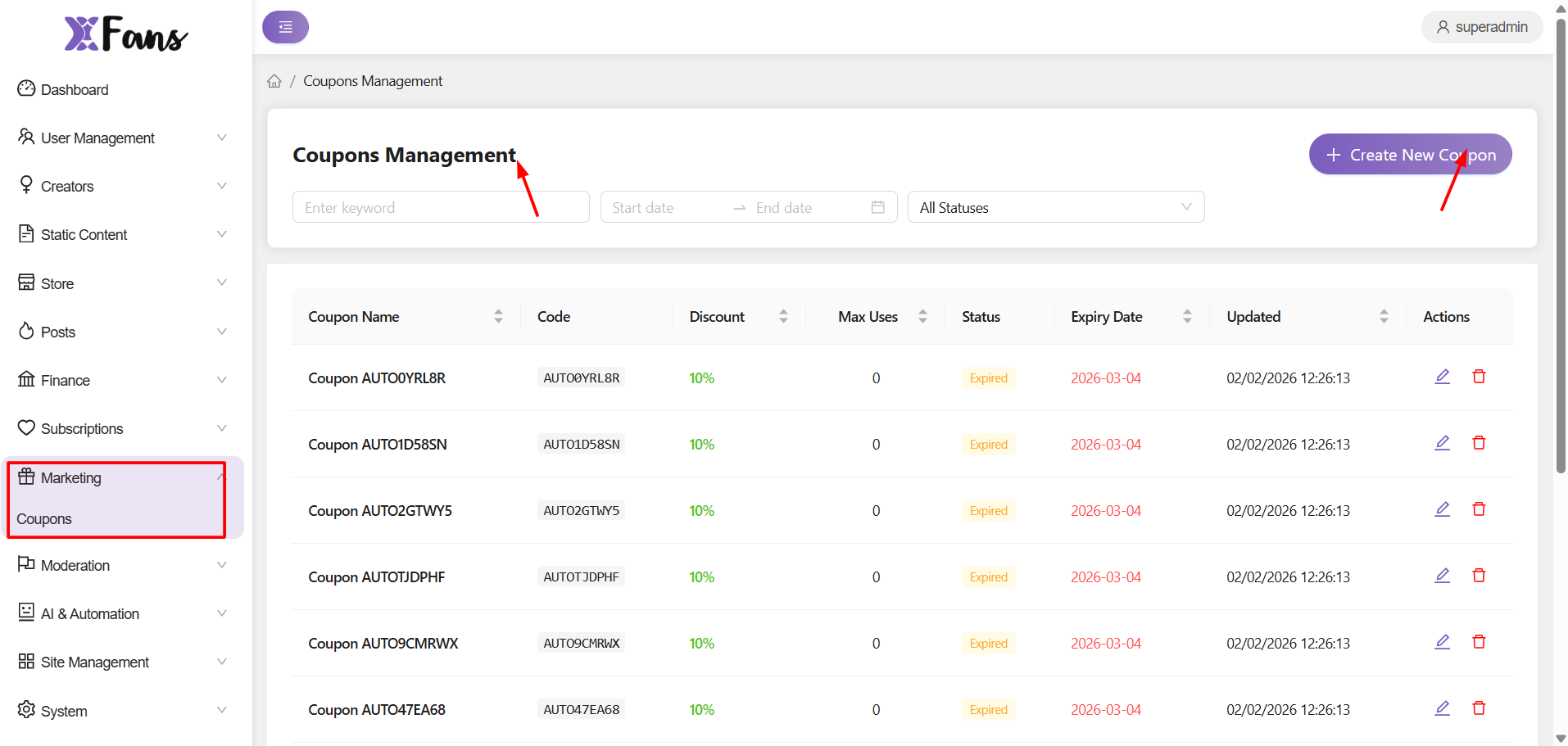Go to home via breadcrumb icon
The height and width of the screenshot is (746, 1568).
pos(274,81)
